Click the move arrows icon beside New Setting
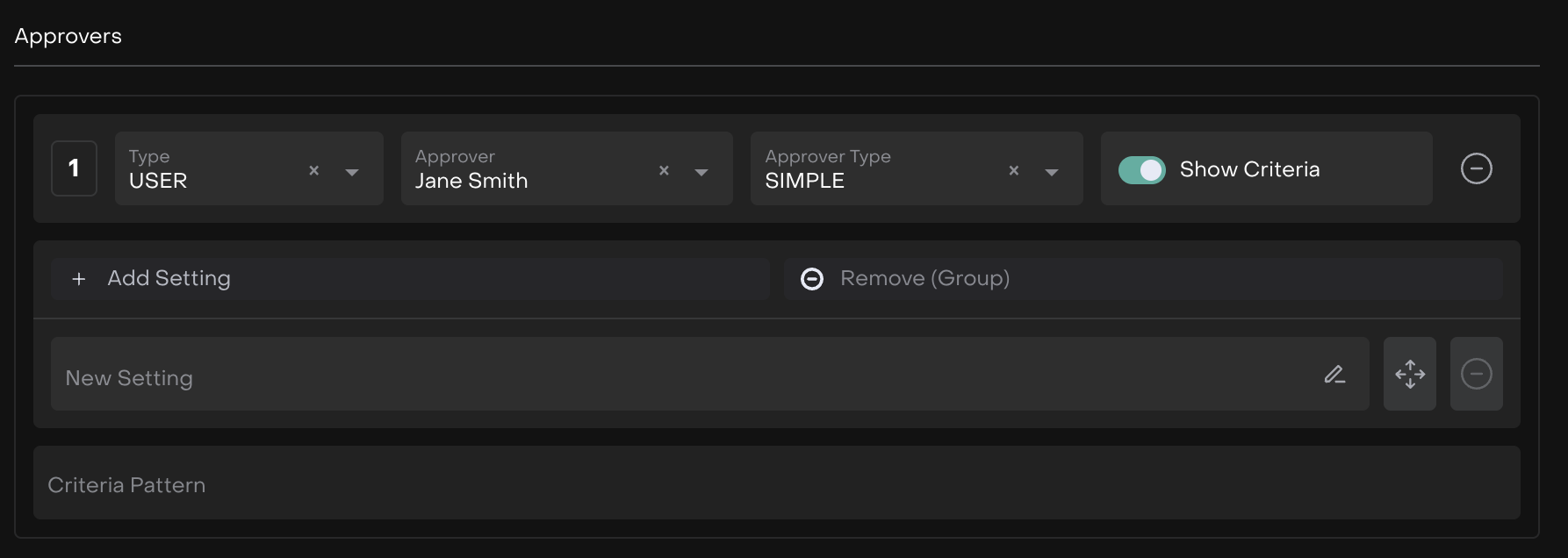This screenshot has height=558, width=1568. (x=1409, y=374)
